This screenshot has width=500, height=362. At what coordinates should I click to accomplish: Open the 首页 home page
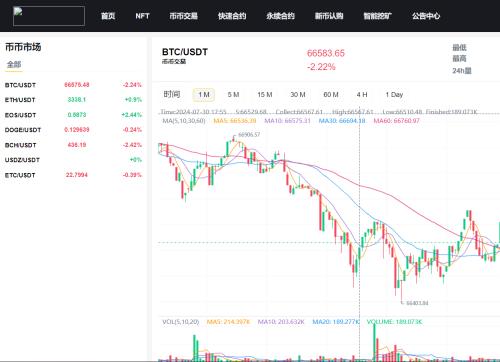108,16
